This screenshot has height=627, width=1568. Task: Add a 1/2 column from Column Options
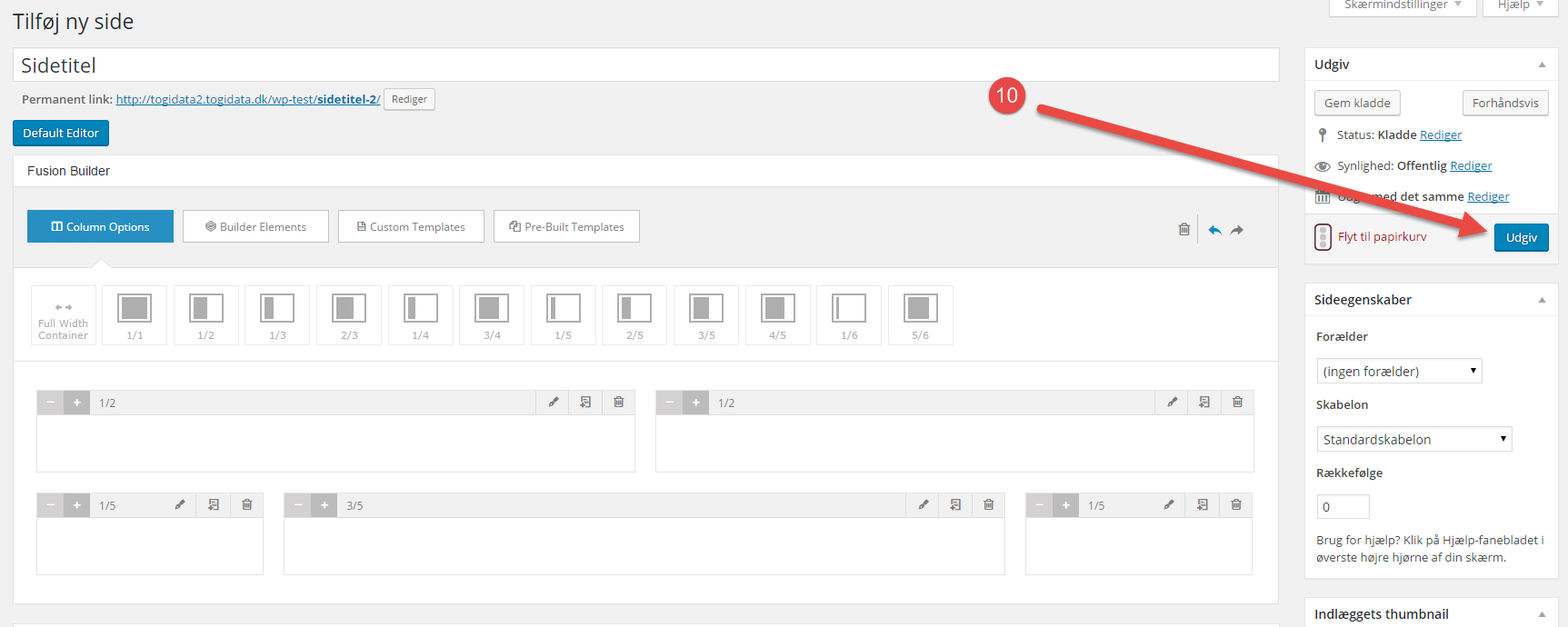point(206,315)
